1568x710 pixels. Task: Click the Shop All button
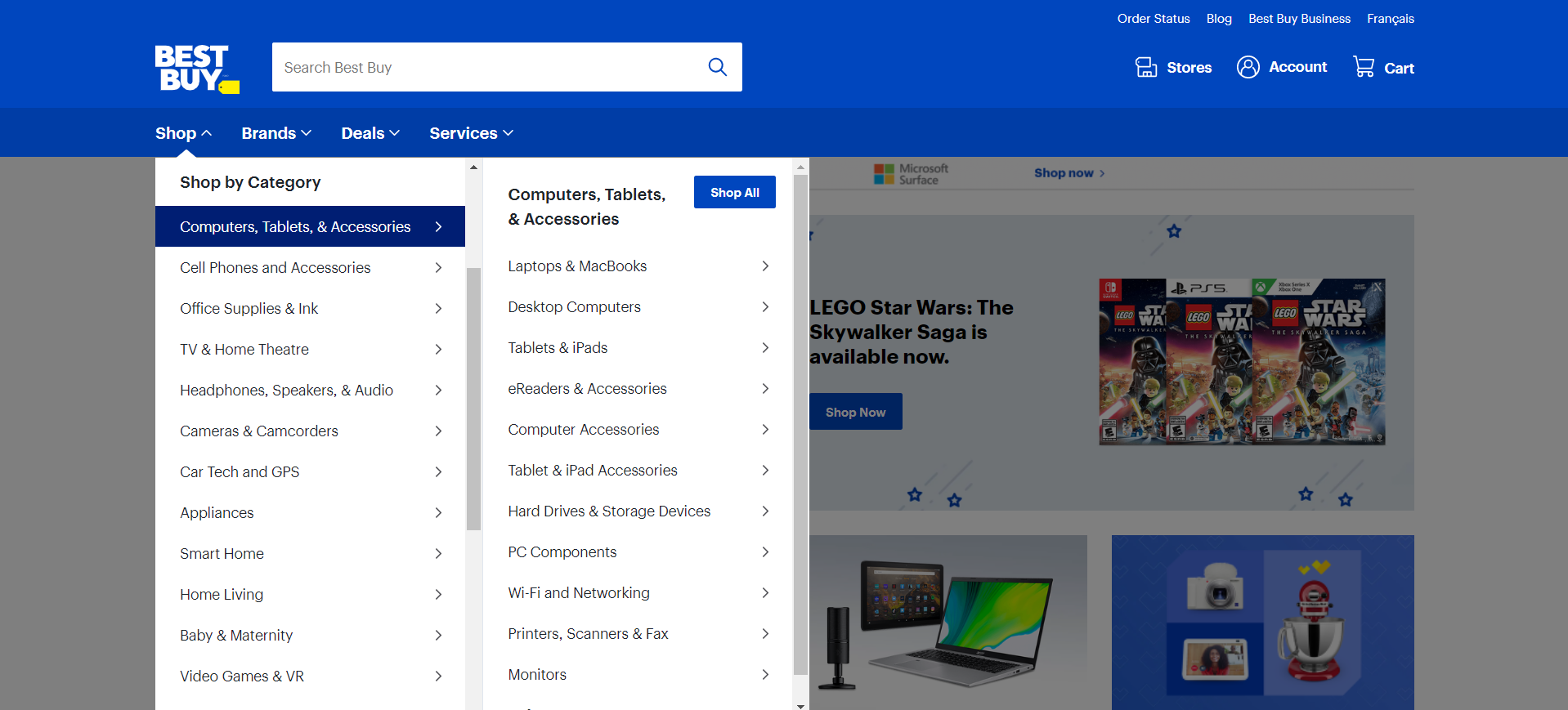tap(734, 193)
